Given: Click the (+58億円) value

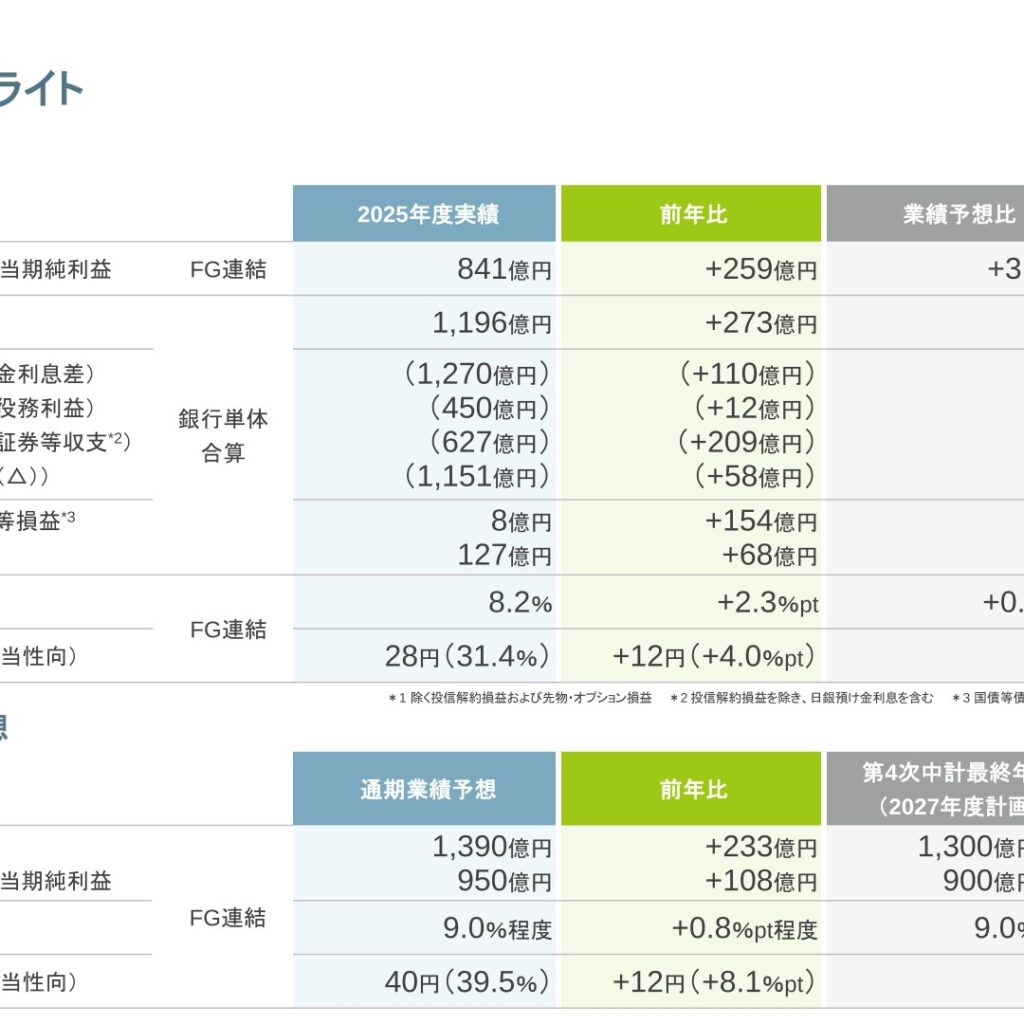Looking at the screenshot, I should pyautogui.click(x=754, y=476).
